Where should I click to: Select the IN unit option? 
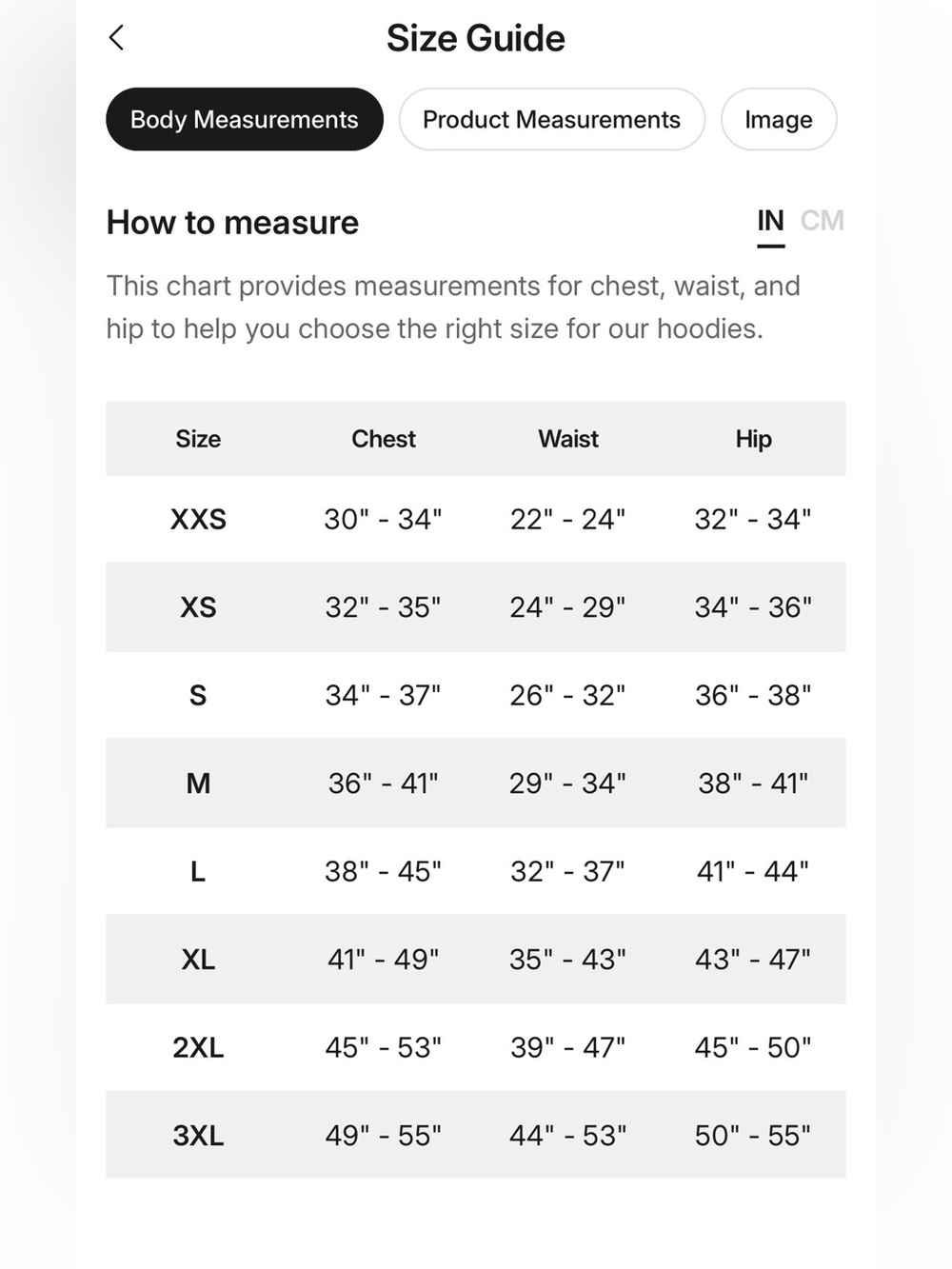[771, 221]
